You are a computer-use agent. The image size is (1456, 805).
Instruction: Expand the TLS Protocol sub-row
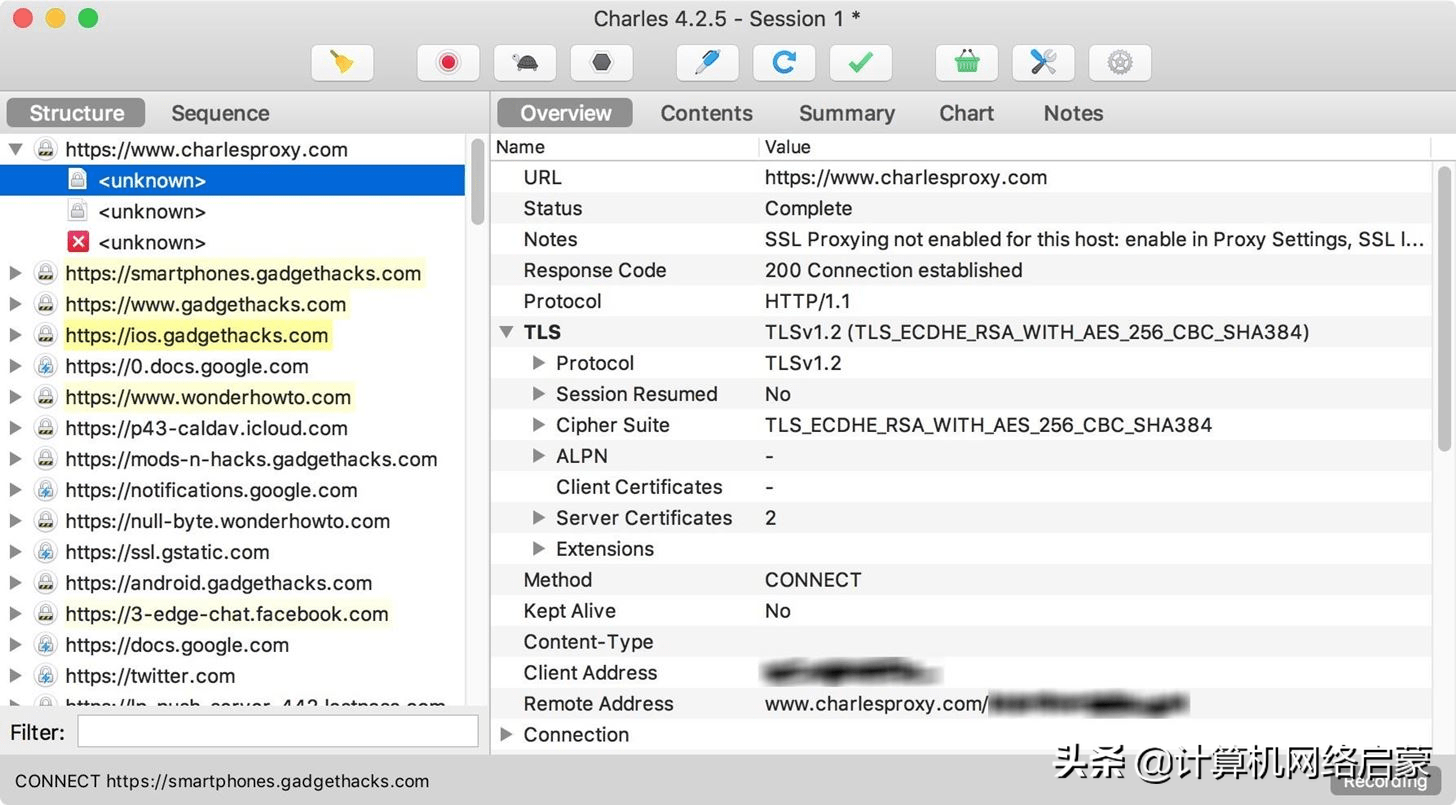point(539,363)
